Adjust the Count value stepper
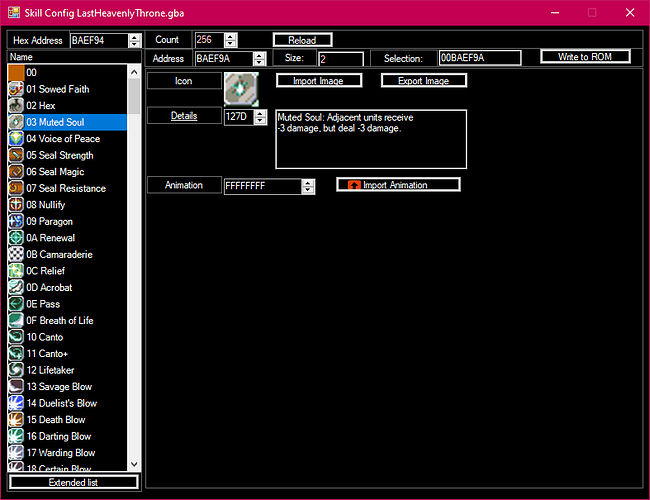The image size is (650, 500). pos(232,40)
